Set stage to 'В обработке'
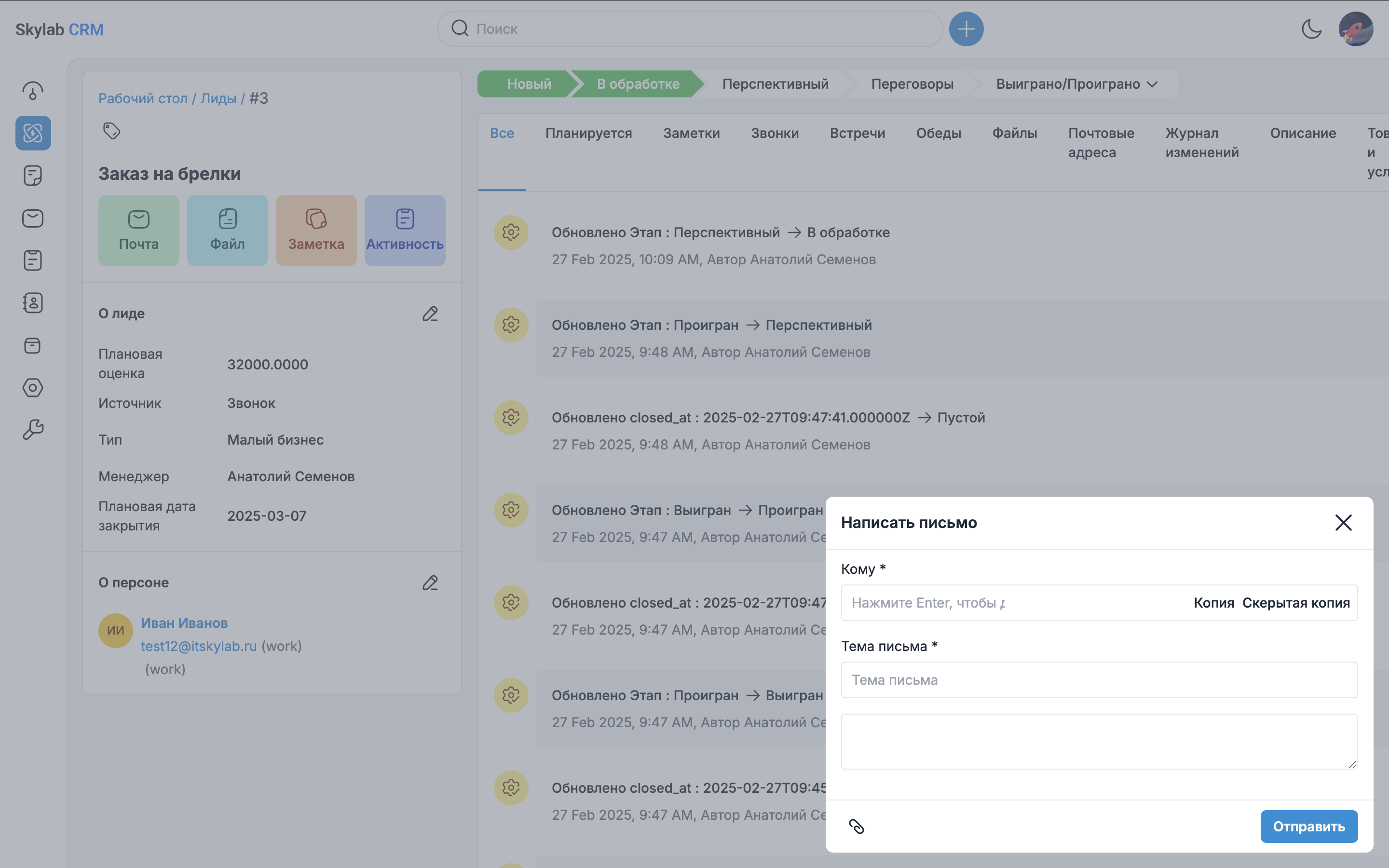The height and width of the screenshot is (868, 1389). tap(638, 84)
